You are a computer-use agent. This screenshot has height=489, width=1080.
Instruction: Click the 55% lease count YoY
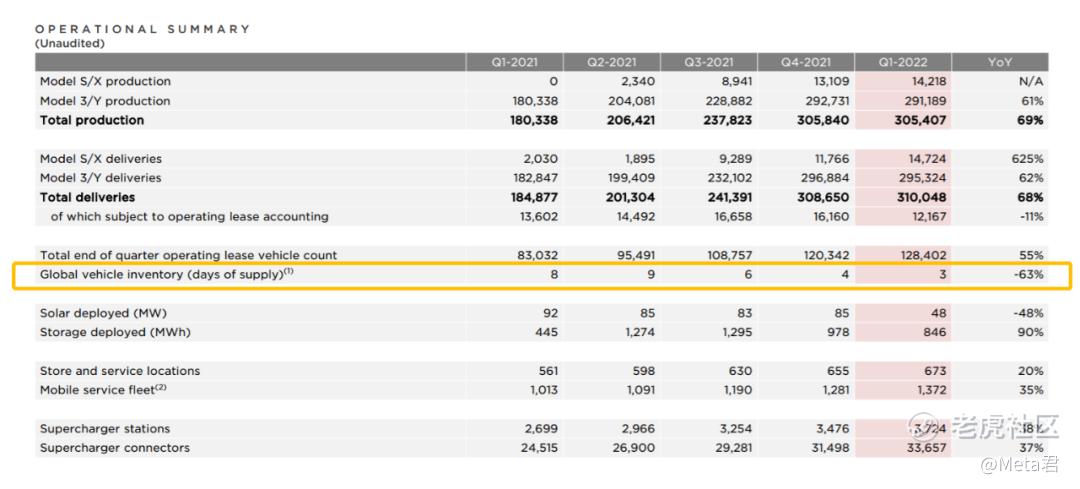click(1033, 255)
